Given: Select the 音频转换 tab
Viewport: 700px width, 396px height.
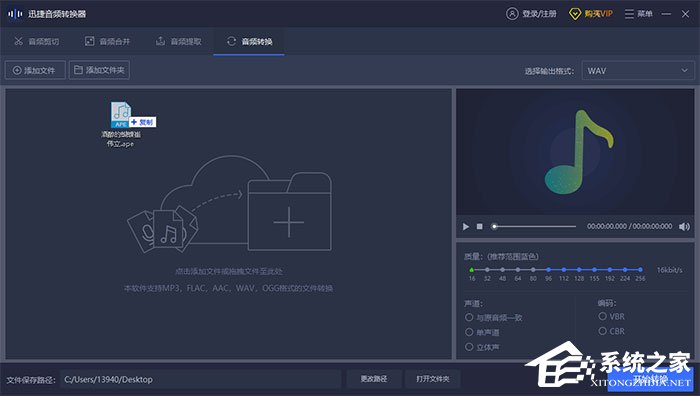Looking at the screenshot, I should coord(249,42).
